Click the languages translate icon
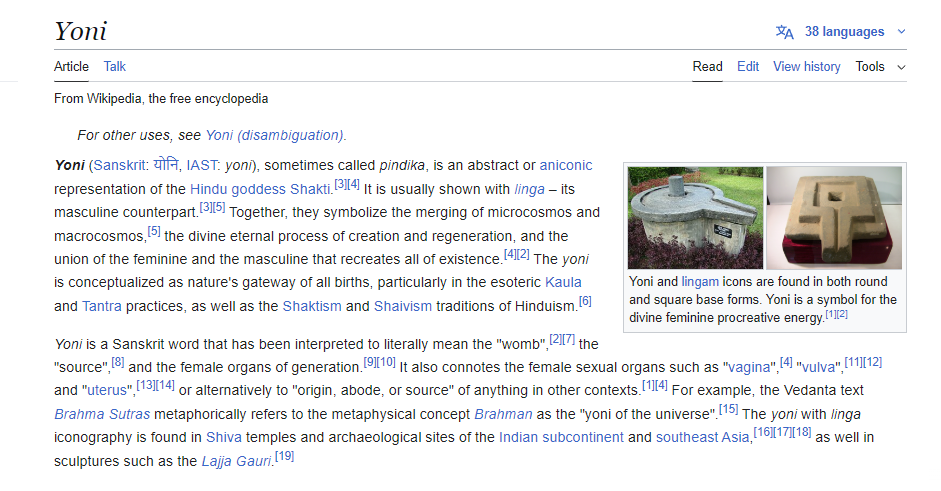This screenshot has height=491, width=941. [x=784, y=32]
